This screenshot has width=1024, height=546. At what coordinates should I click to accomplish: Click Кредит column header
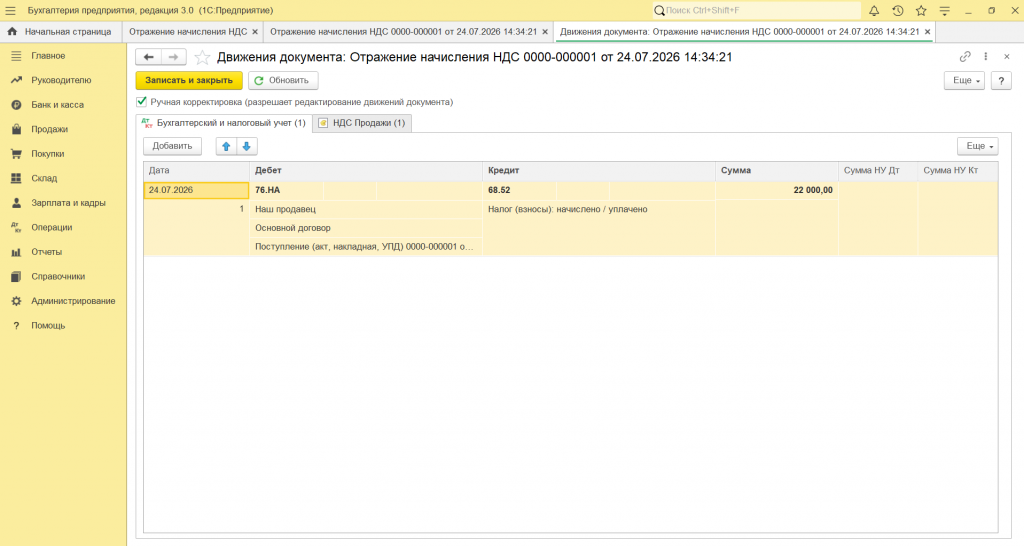pos(599,170)
